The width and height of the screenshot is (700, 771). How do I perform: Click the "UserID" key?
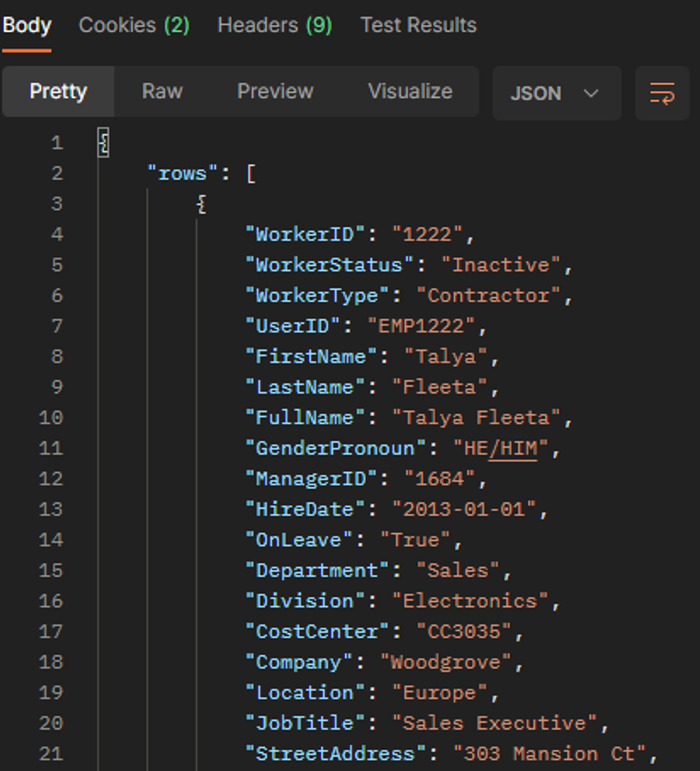point(292,326)
